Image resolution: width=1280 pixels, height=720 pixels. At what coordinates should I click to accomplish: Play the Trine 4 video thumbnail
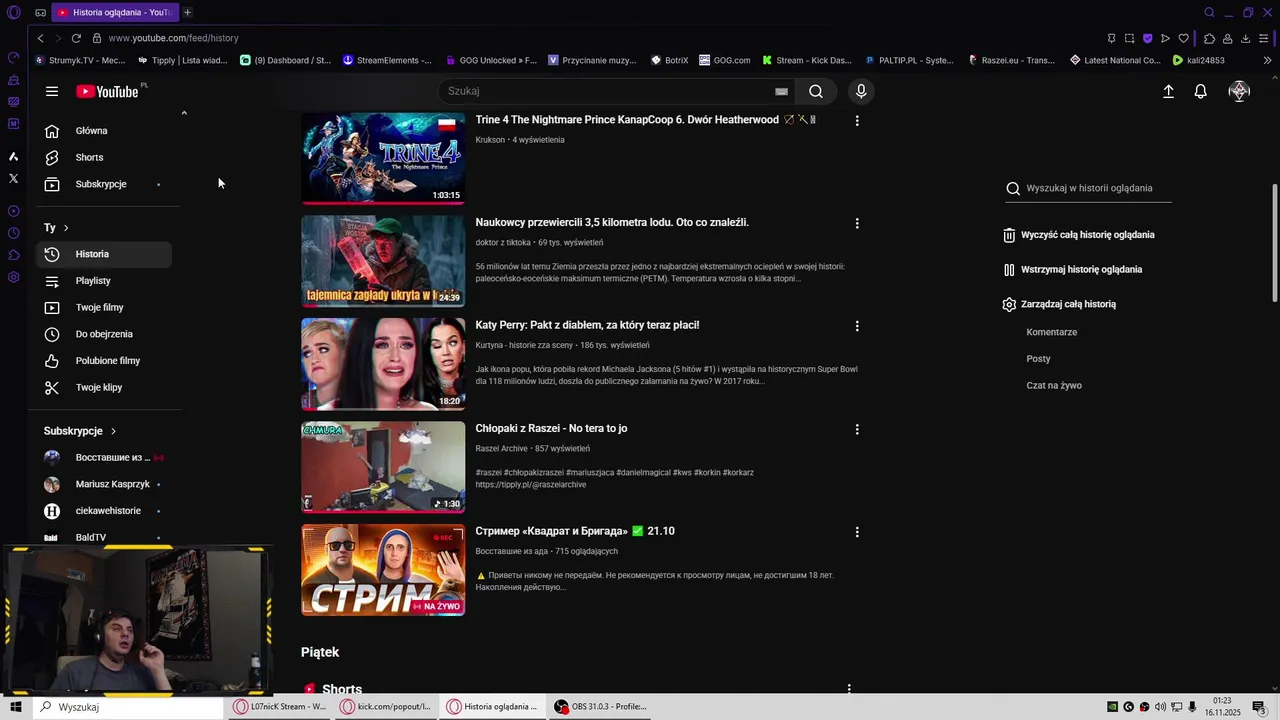coord(383,158)
